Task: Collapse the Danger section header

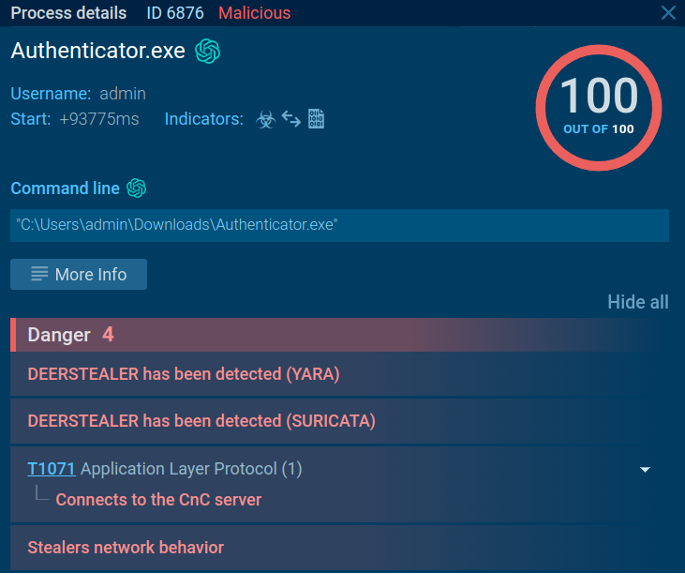Action: (x=339, y=335)
